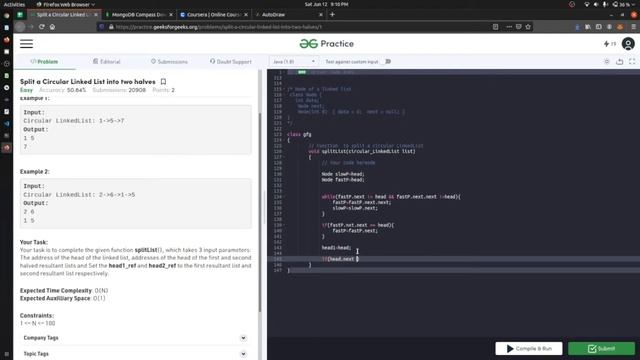The image size is (640, 360).
Task: Collapse code fold at line 134
Action: pyautogui.click(x=284, y=197)
